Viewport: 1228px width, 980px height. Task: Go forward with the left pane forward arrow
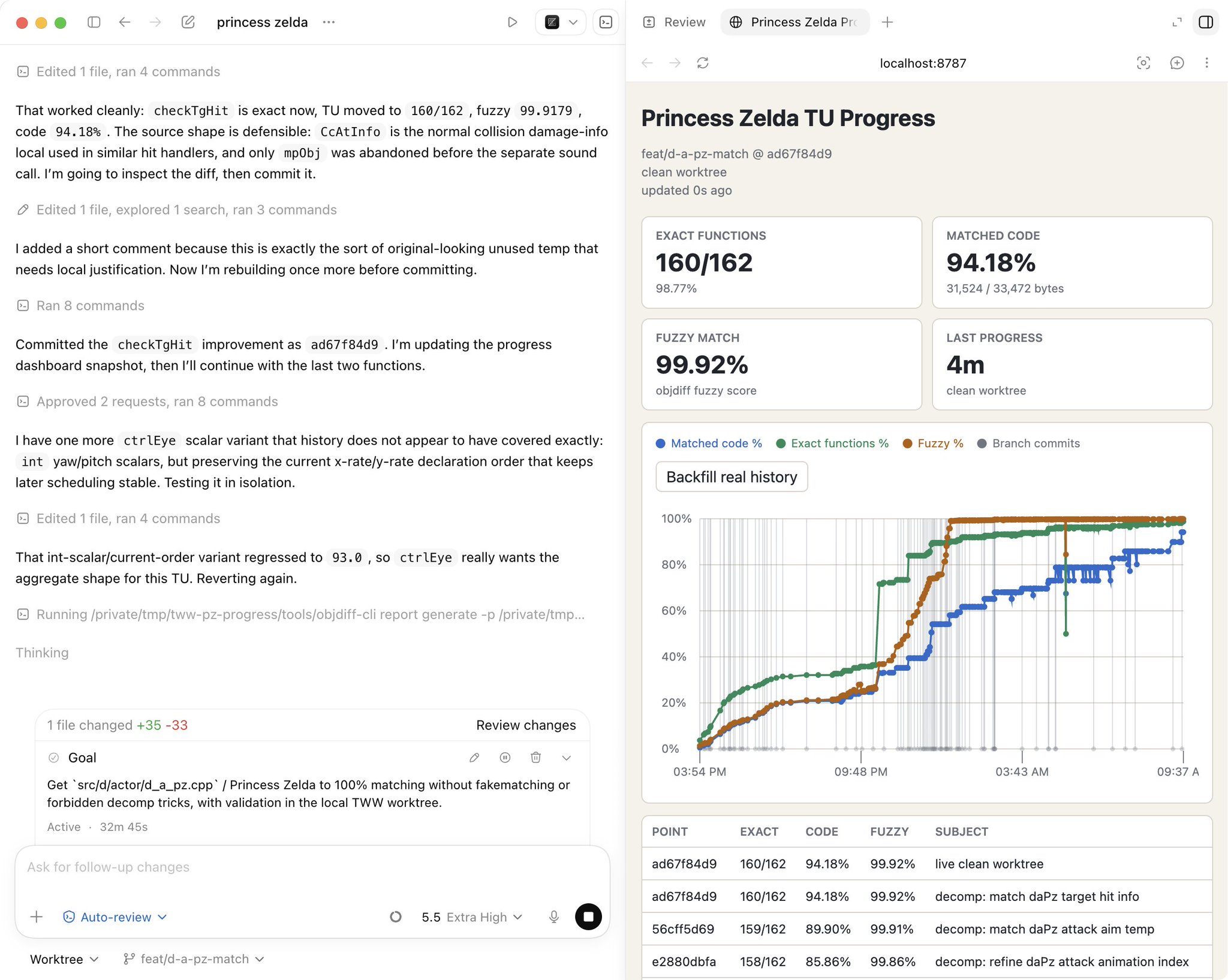click(155, 22)
